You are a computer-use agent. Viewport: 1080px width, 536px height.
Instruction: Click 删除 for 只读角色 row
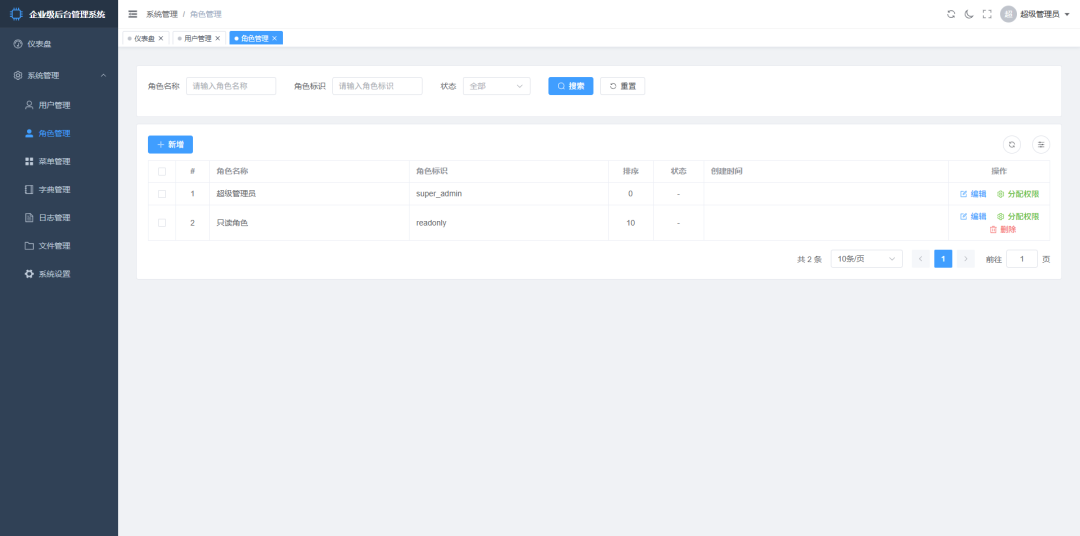[1003, 229]
